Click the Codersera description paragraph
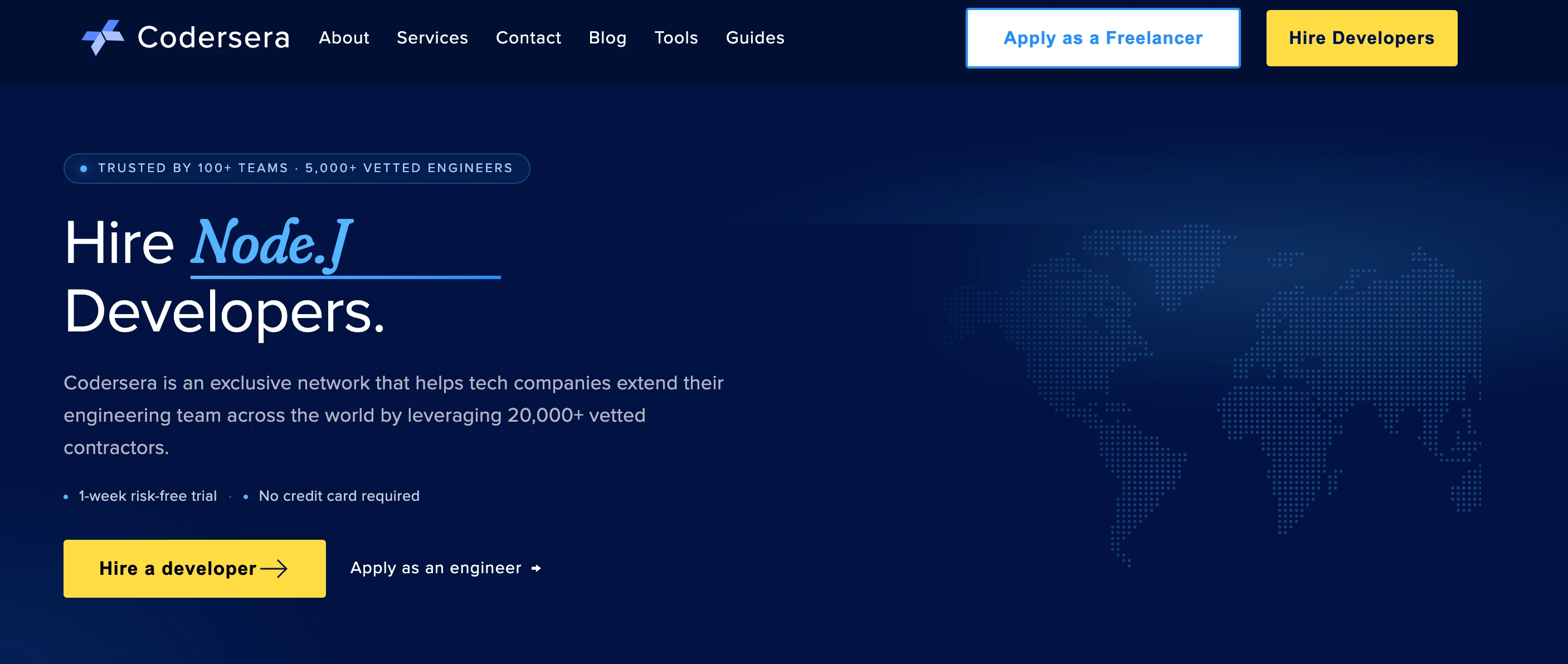Screen dimensions: 1568x664 pos(393,415)
